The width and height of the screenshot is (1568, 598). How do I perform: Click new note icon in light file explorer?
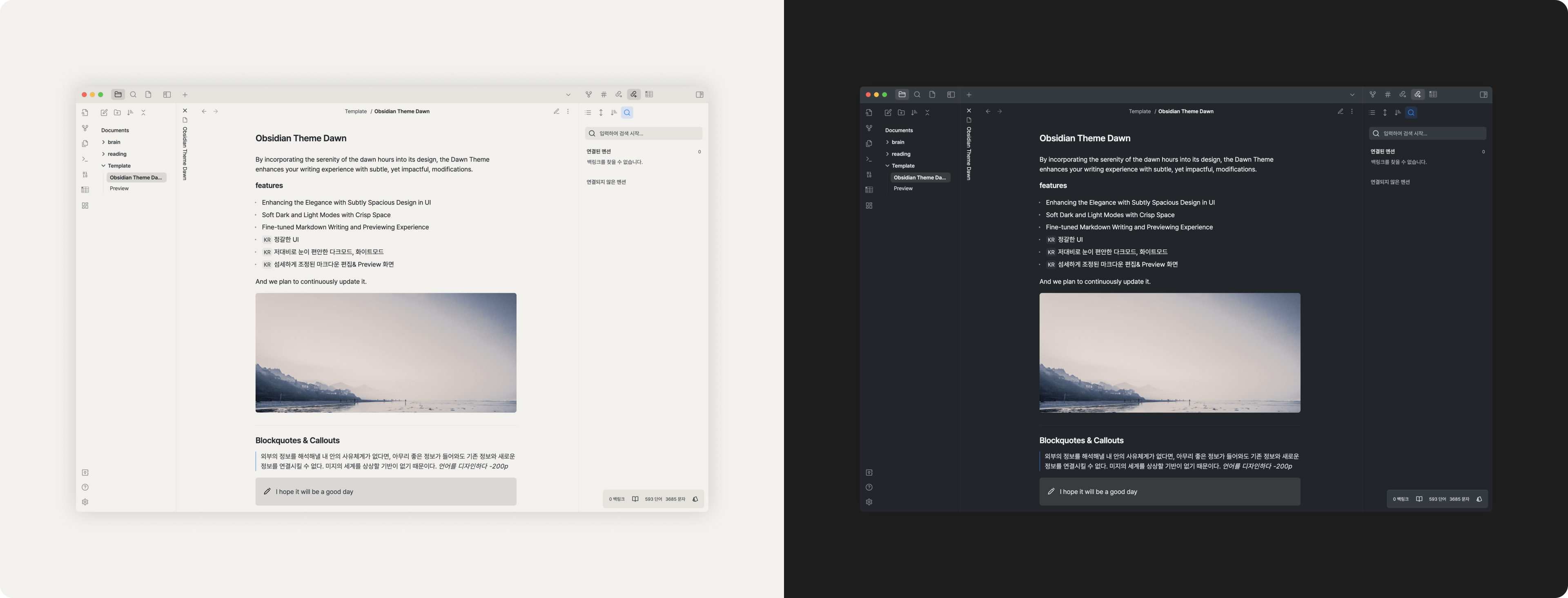tap(104, 113)
